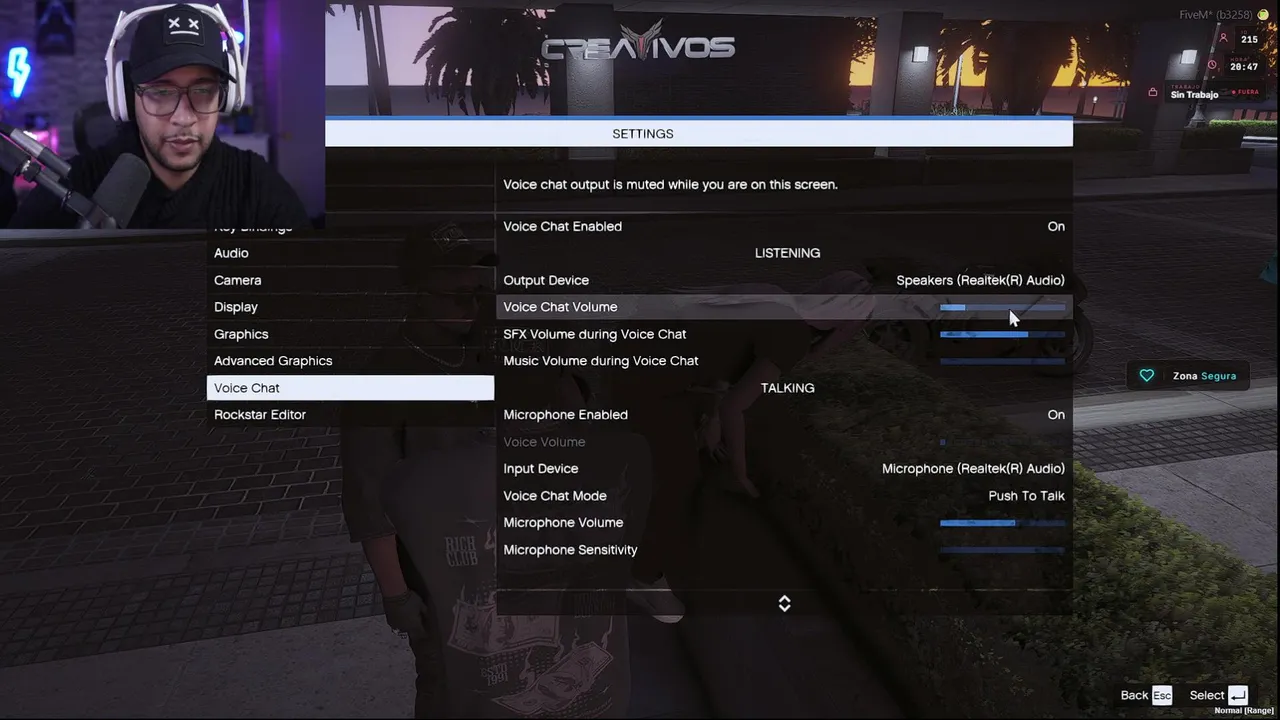Image resolution: width=1280 pixels, height=720 pixels.
Task: Click the streamer webcam overlay
Action: click(x=162, y=114)
